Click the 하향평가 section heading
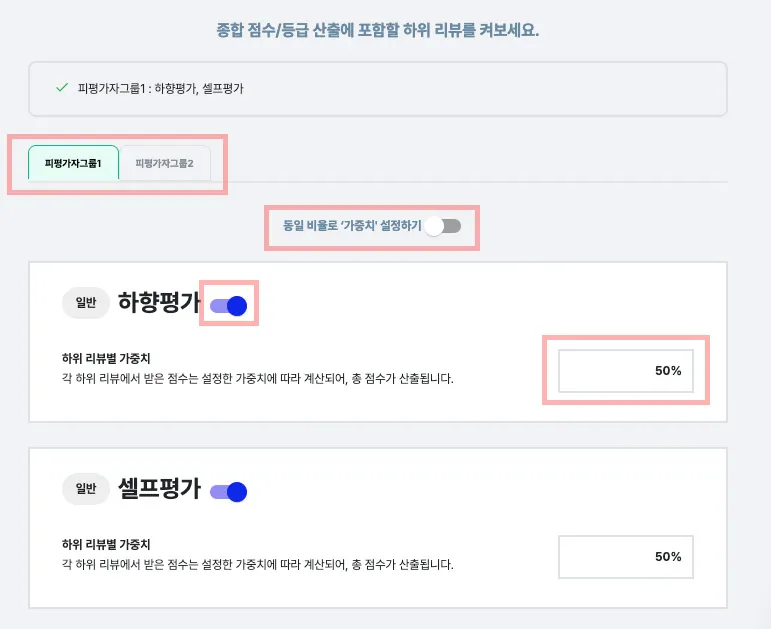 (x=159, y=303)
